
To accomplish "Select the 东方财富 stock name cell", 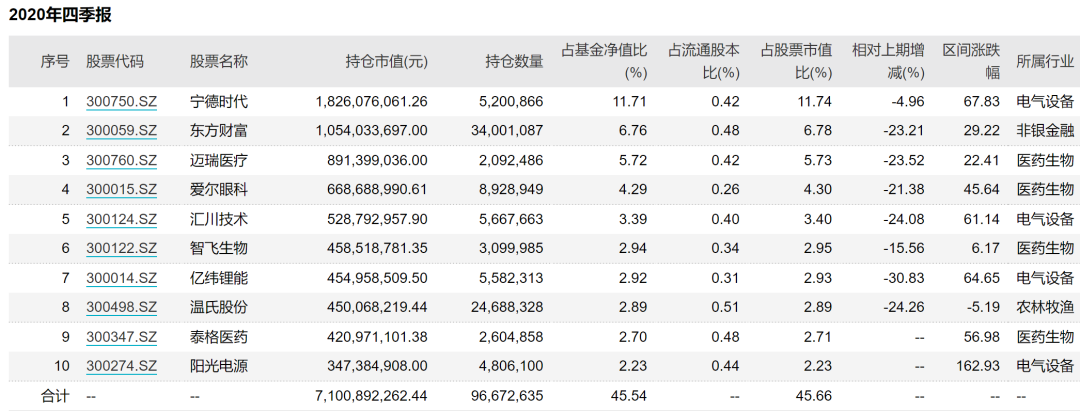I will [x=219, y=131].
